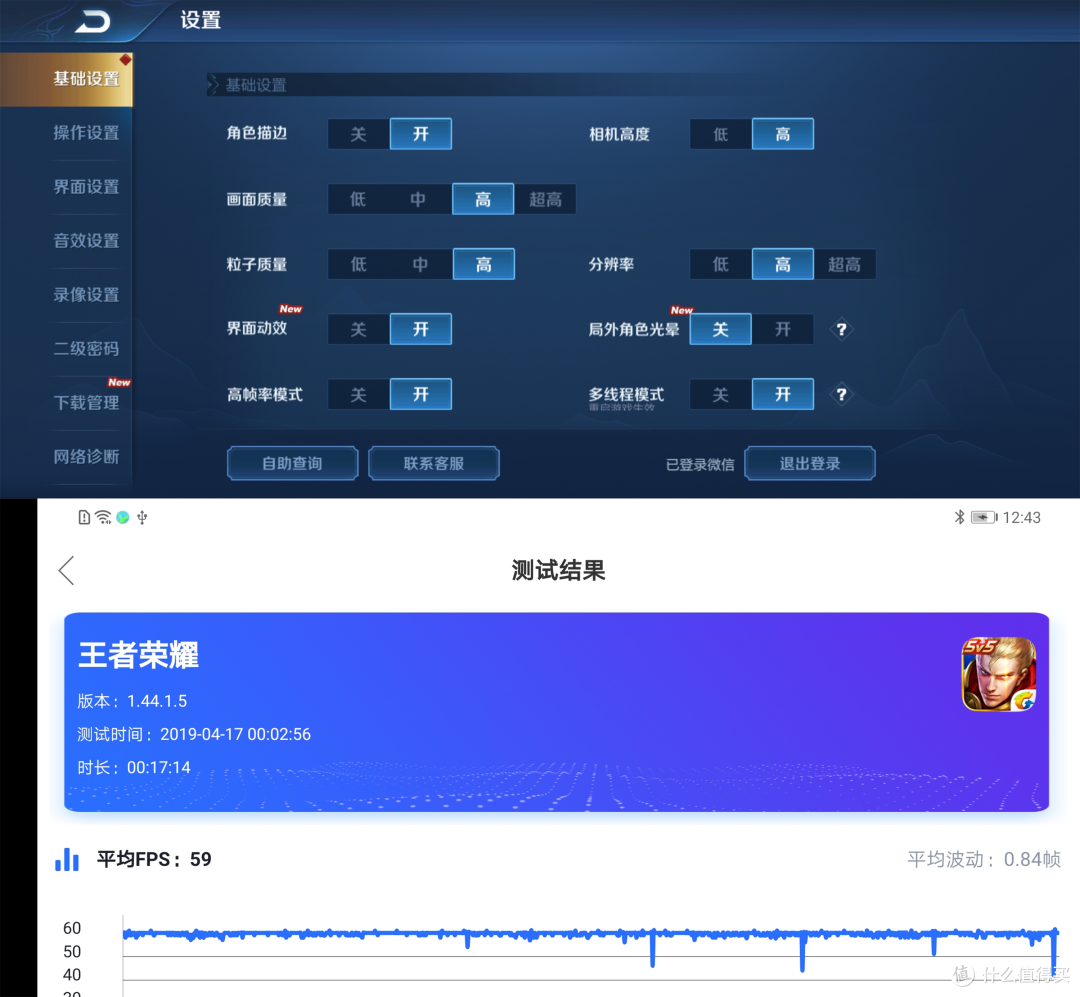Viewport: 1080px width, 997px height.
Task: Click the FPS line chart
Action: click(x=591, y=956)
